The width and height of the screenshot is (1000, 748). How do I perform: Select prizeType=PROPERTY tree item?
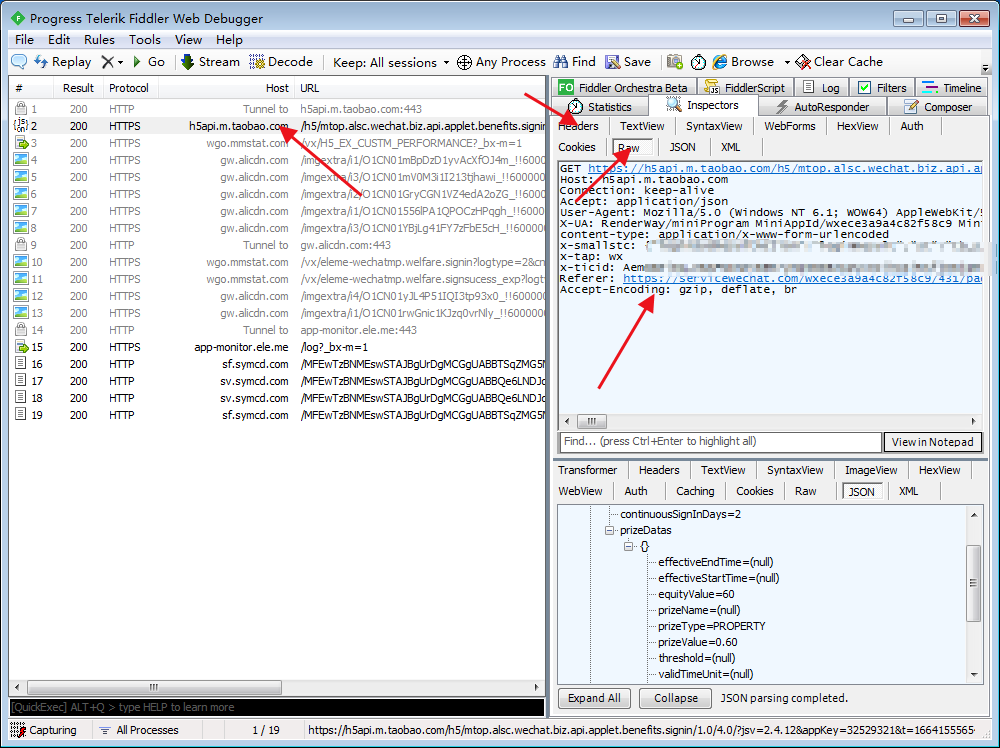tap(711, 626)
